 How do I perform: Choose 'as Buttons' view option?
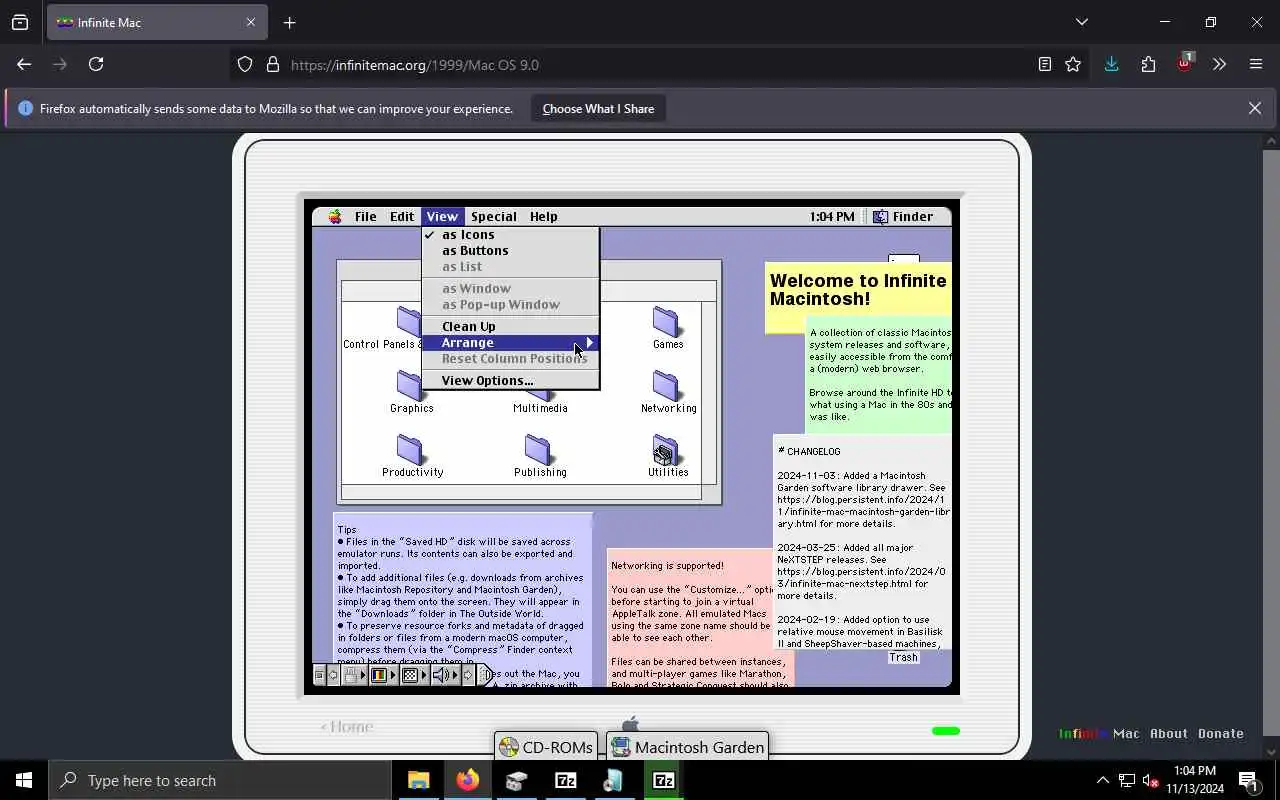coord(510,250)
